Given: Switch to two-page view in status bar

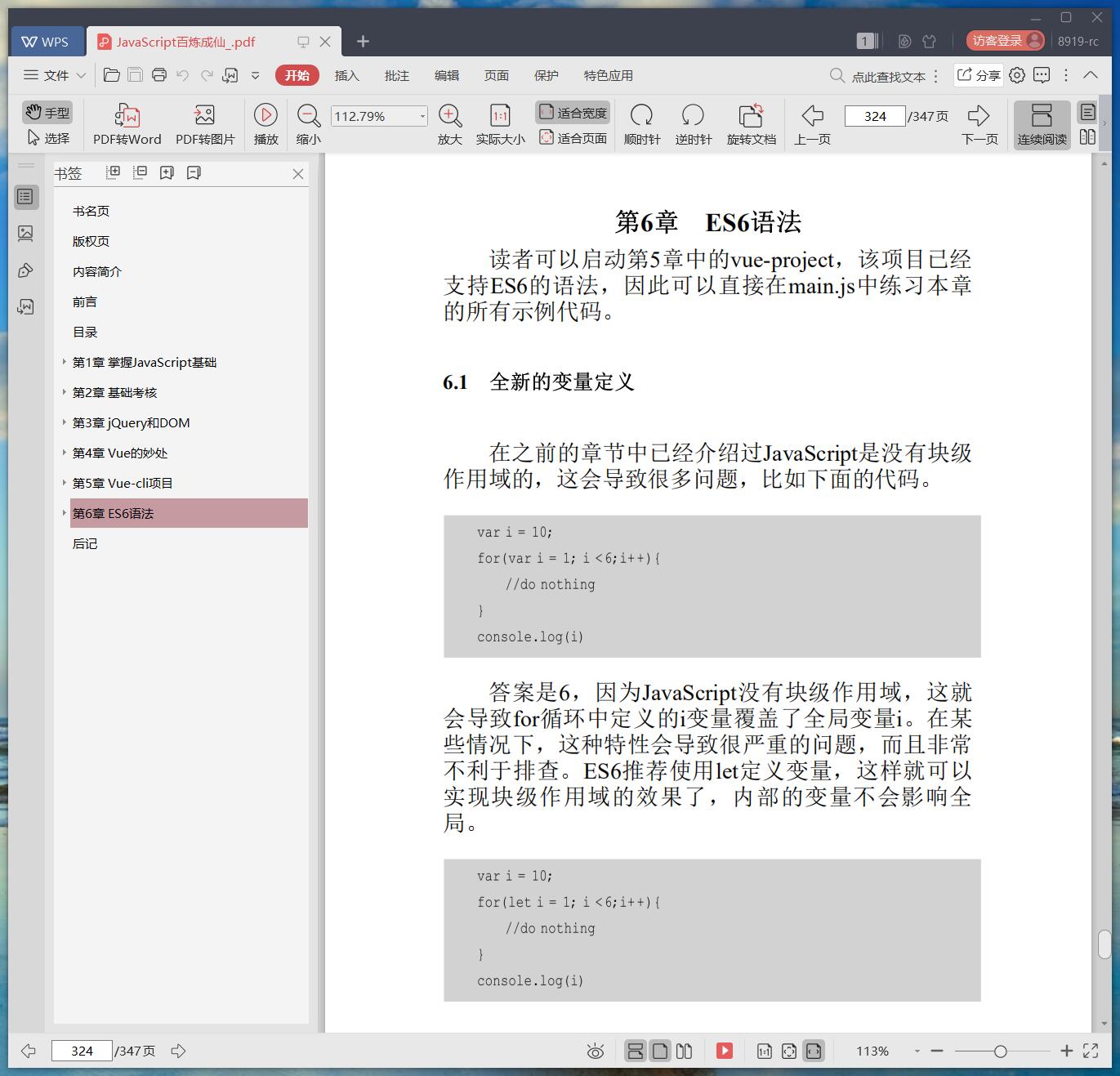Looking at the screenshot, I should click(x=685, y=1051).
